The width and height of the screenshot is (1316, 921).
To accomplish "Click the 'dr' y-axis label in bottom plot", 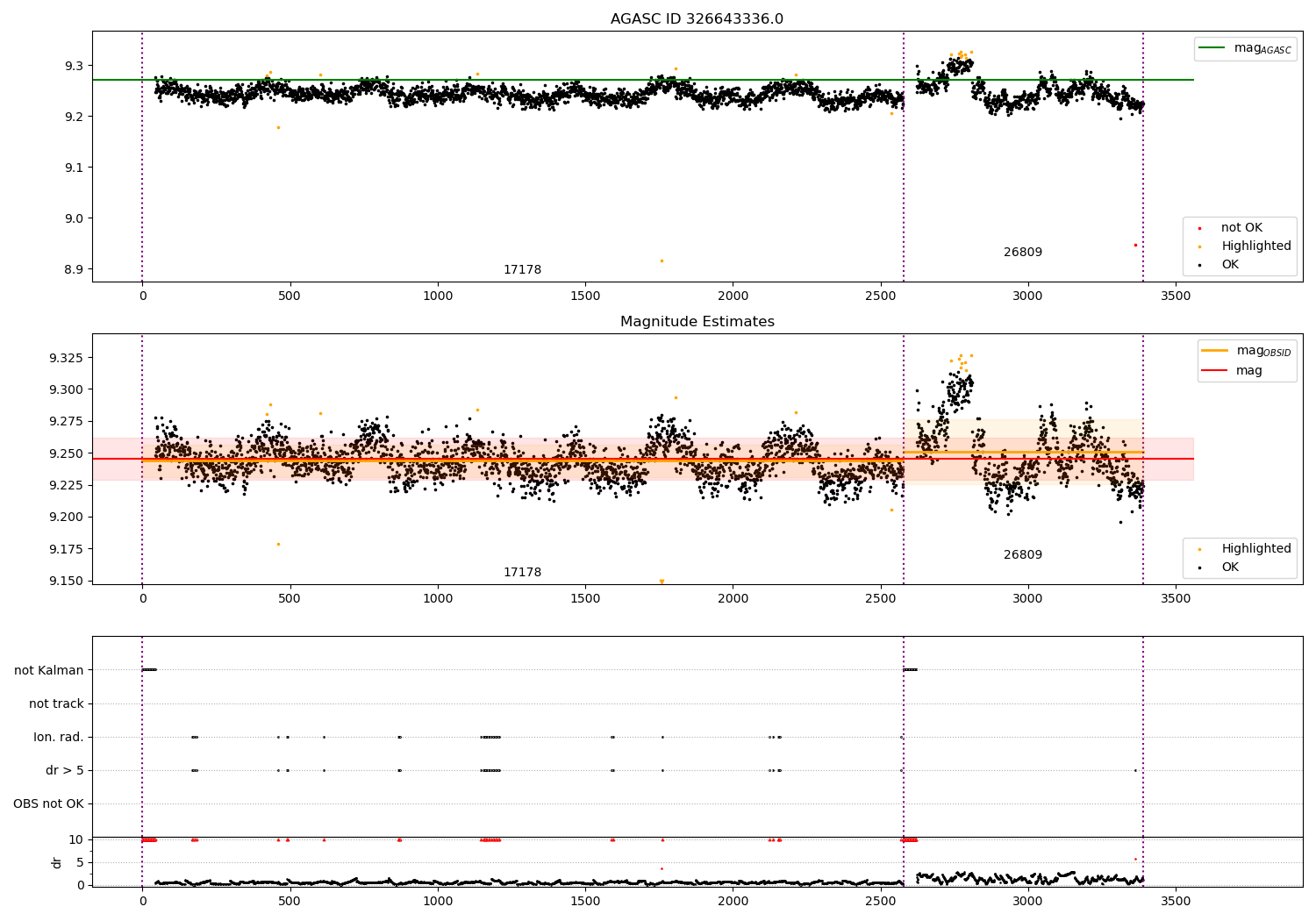I will [x=56, y=862].
